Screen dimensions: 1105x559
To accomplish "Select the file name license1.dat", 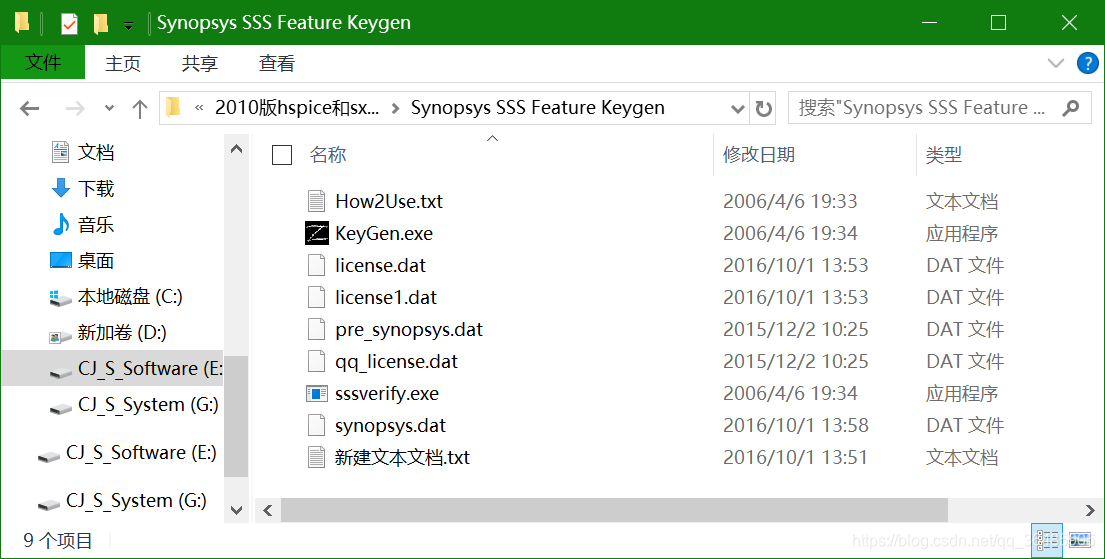I will pos(385,297).
